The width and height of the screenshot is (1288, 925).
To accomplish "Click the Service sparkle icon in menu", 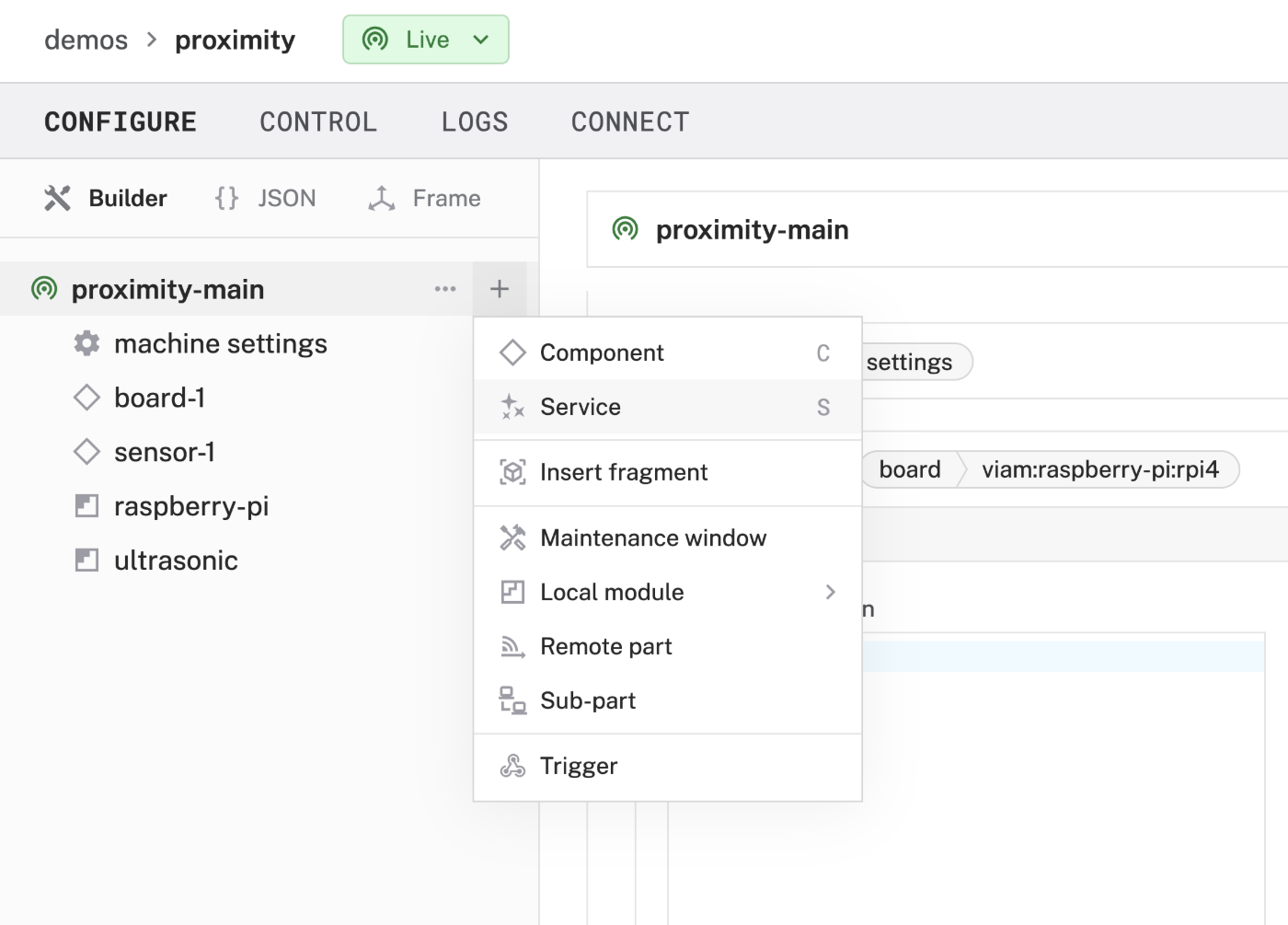I will click(512, 407).
